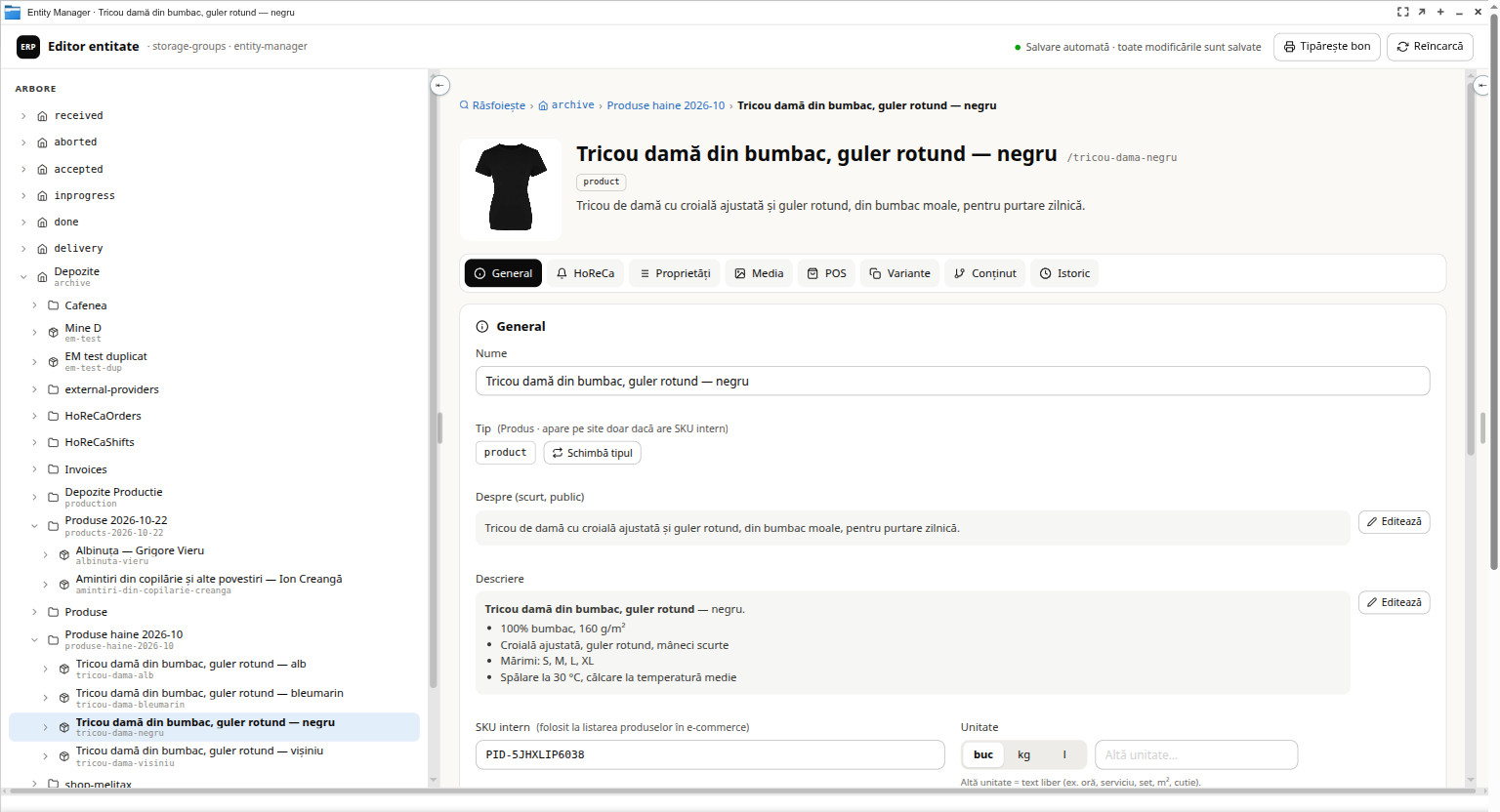This screenshot has height=812, width=1500.
Task: Click the home icon beside delivery
Action: (42, 249)
